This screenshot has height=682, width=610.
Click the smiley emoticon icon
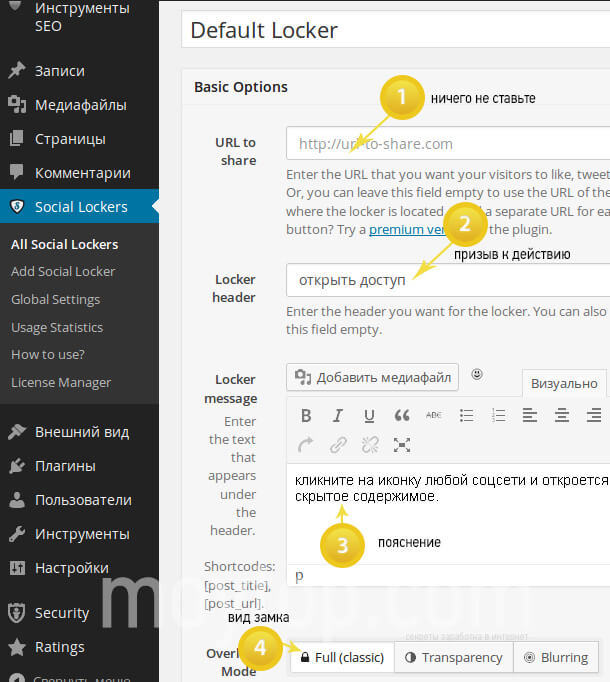coord(477,374)
